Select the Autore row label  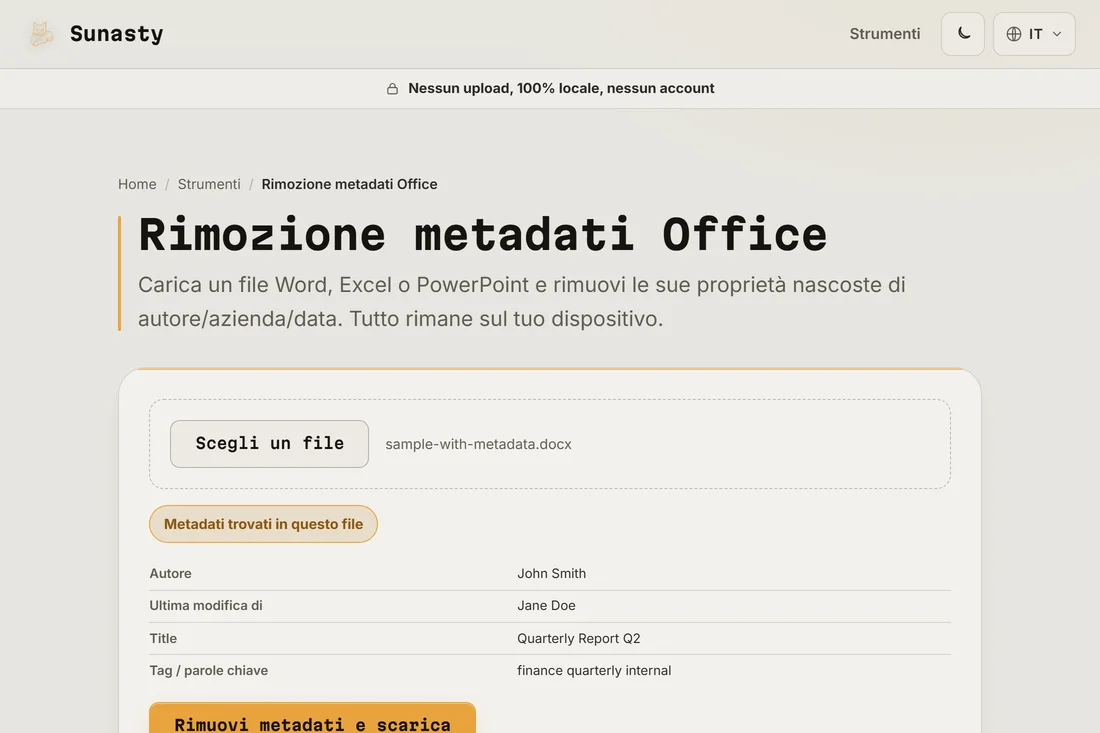click(170, 573)
